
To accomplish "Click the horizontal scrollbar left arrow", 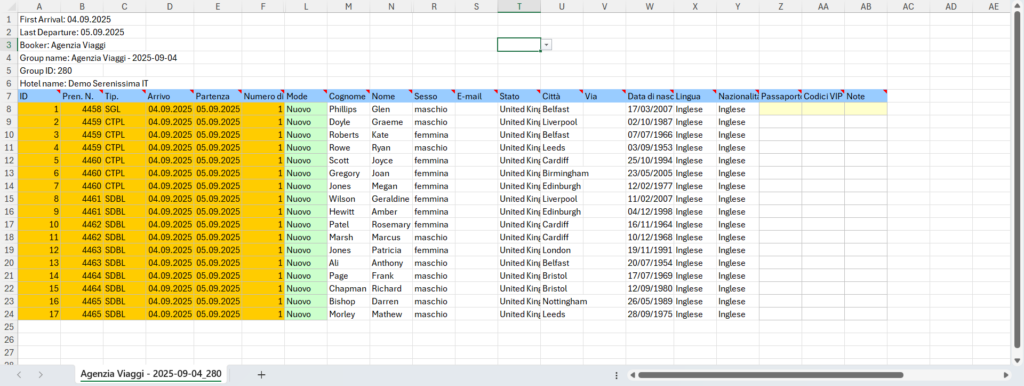I will pyautogui.click(x=632, y=376).
